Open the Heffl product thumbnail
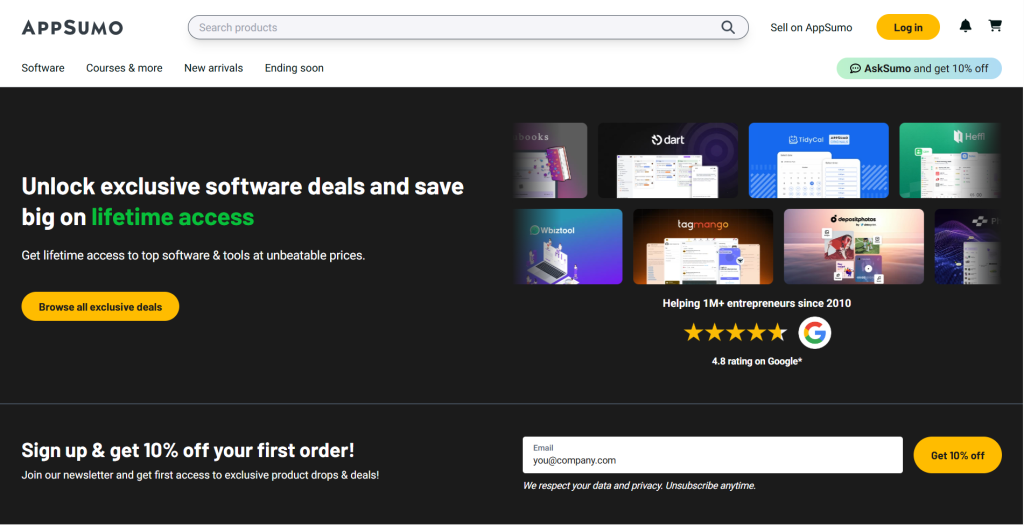Viewport: 1024px width, 526px height. tap(950, 160)
